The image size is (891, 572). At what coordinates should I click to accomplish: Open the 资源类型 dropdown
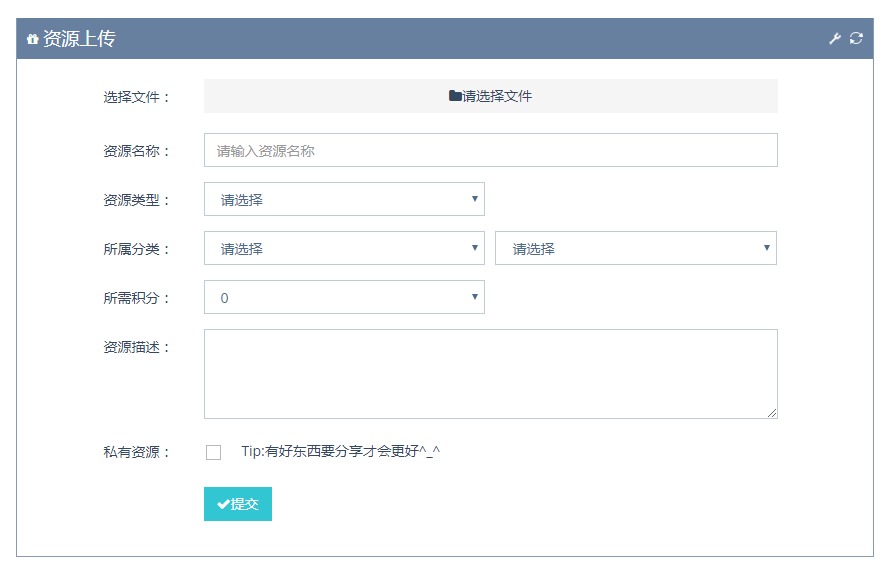(x=344, y=199)
